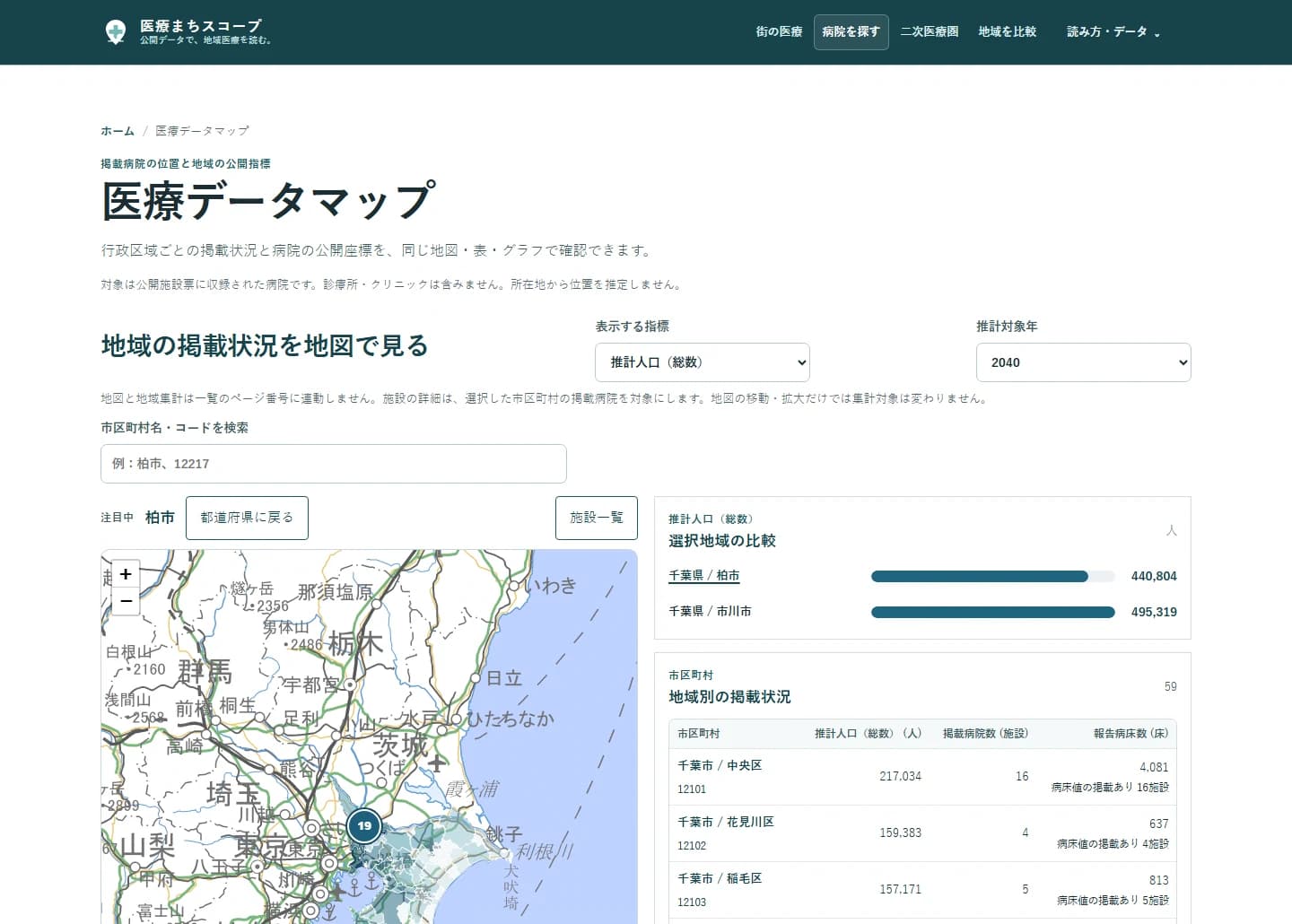Open the 二次医療圏 nav item
This screenshot has width=1292, height=924.
click(930, 32)
